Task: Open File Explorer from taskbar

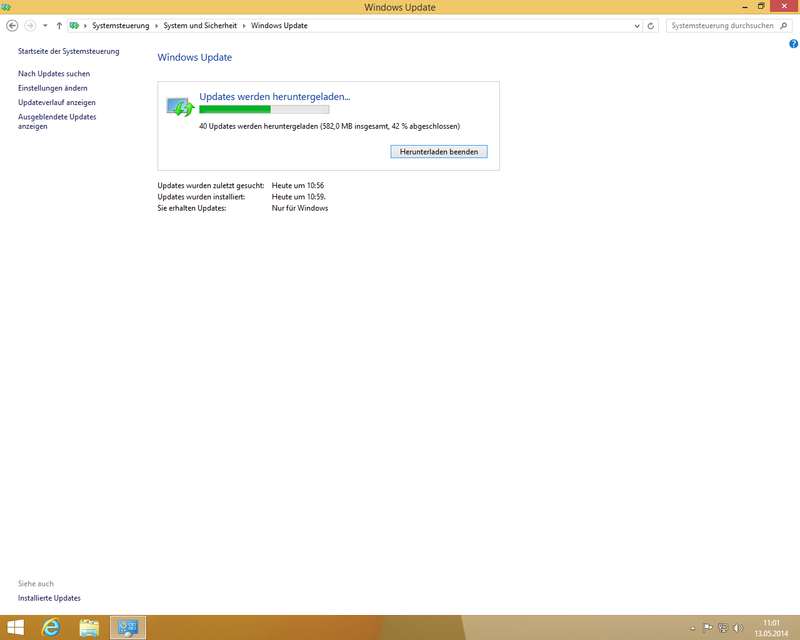Action: tap(89, 627)
